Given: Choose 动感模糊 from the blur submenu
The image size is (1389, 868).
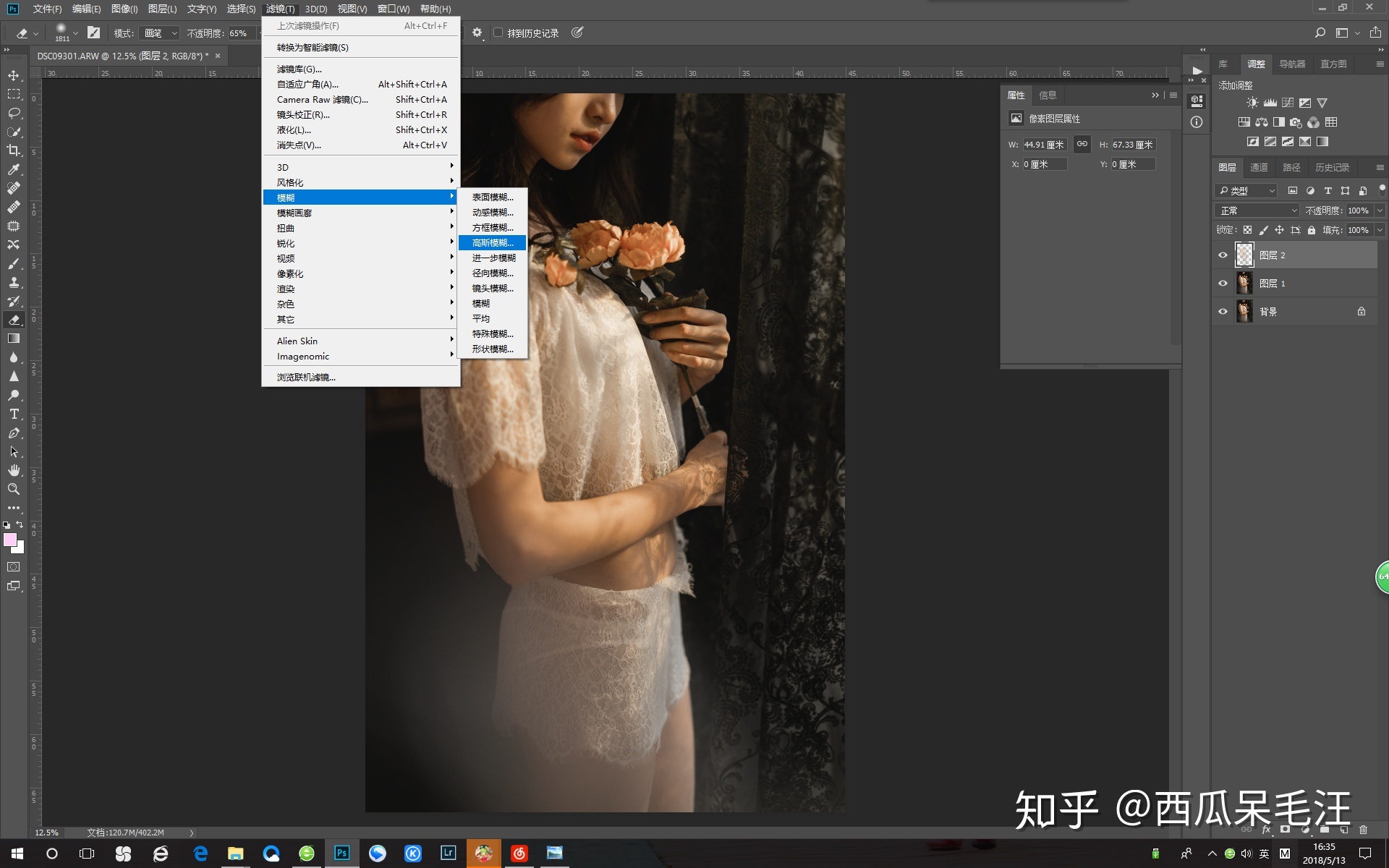Looking at the screenshot, I should 493,213.
